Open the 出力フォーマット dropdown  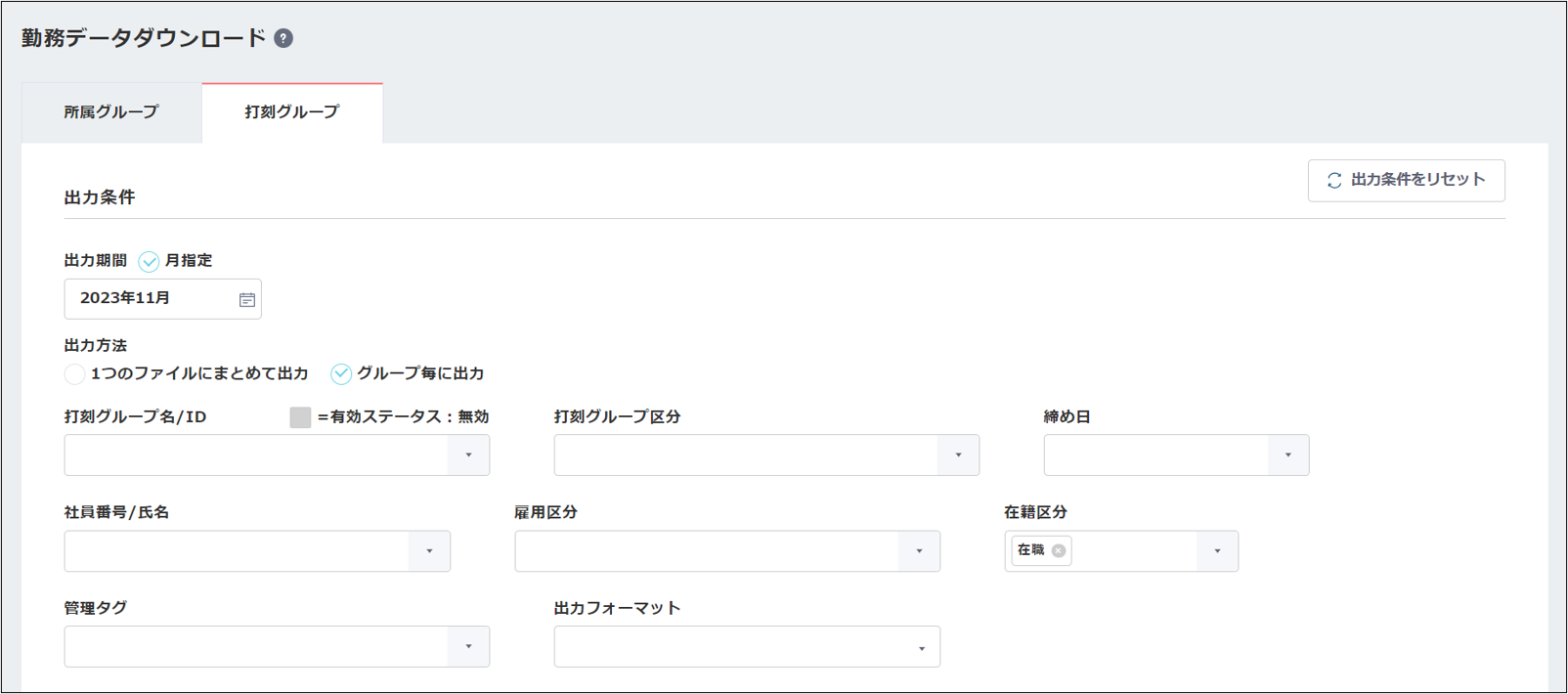pos(921,648)
